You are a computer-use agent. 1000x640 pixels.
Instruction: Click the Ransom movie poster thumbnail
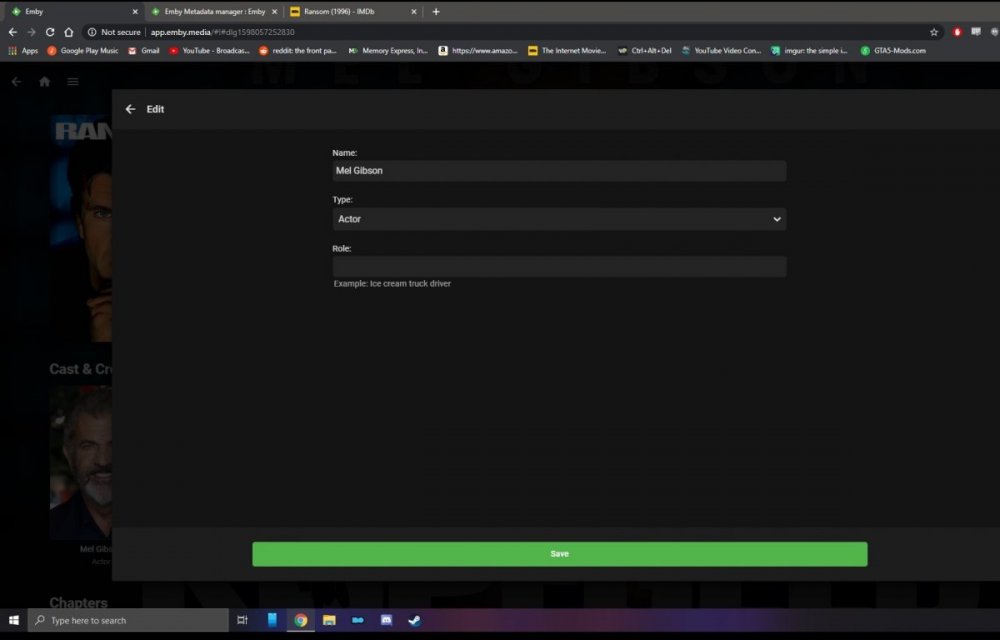pyautogui.click(x=81, y=228)
